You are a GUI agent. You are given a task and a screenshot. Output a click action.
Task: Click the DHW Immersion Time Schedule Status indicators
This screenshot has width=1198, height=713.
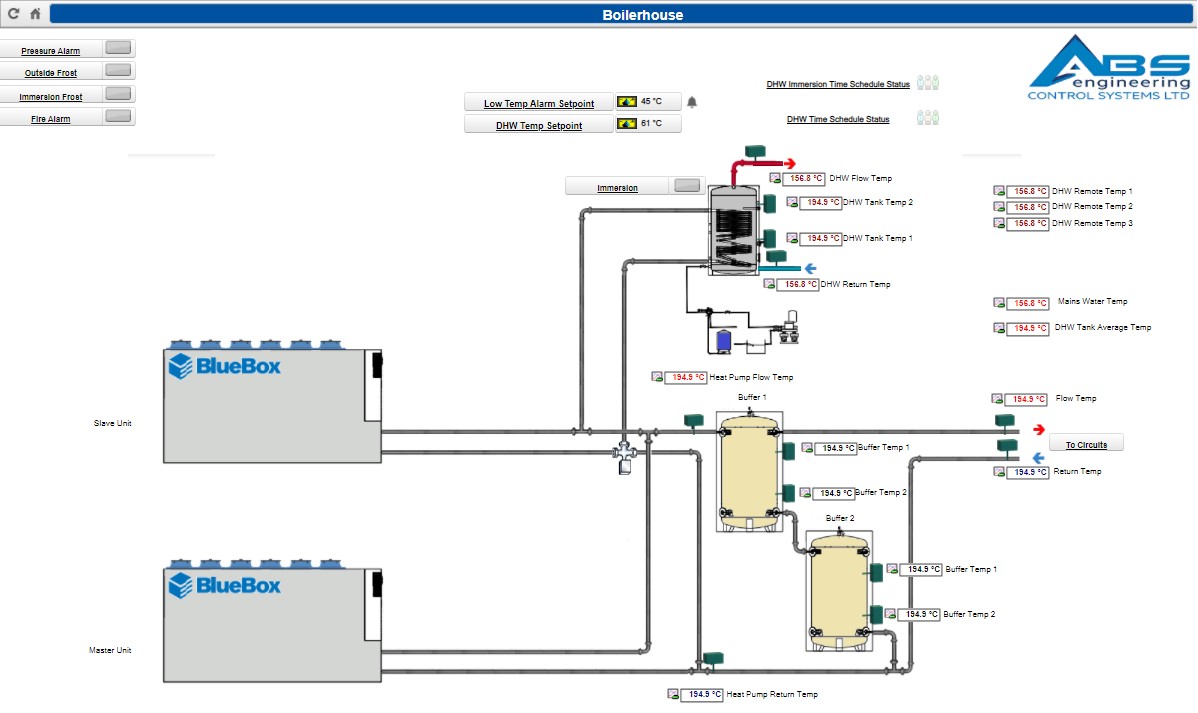click(927, 83)
